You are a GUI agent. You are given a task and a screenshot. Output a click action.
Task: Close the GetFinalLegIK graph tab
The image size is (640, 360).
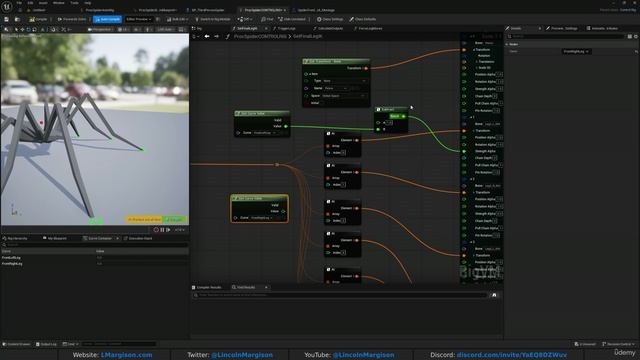[266, 29]
